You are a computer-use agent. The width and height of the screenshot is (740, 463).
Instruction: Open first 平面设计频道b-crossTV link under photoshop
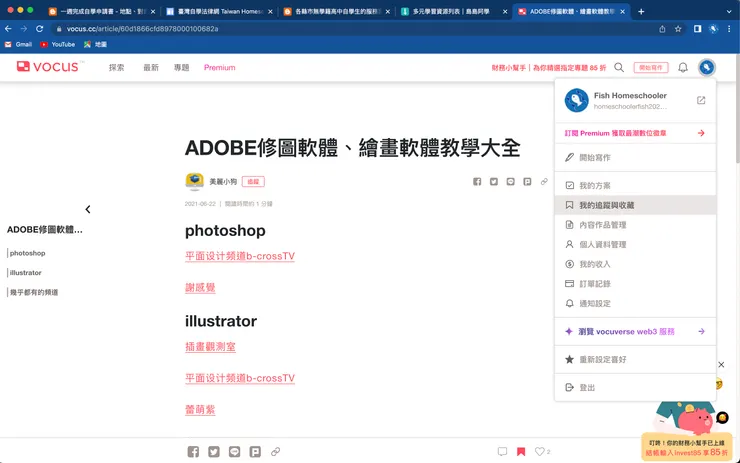pos(240,256)
